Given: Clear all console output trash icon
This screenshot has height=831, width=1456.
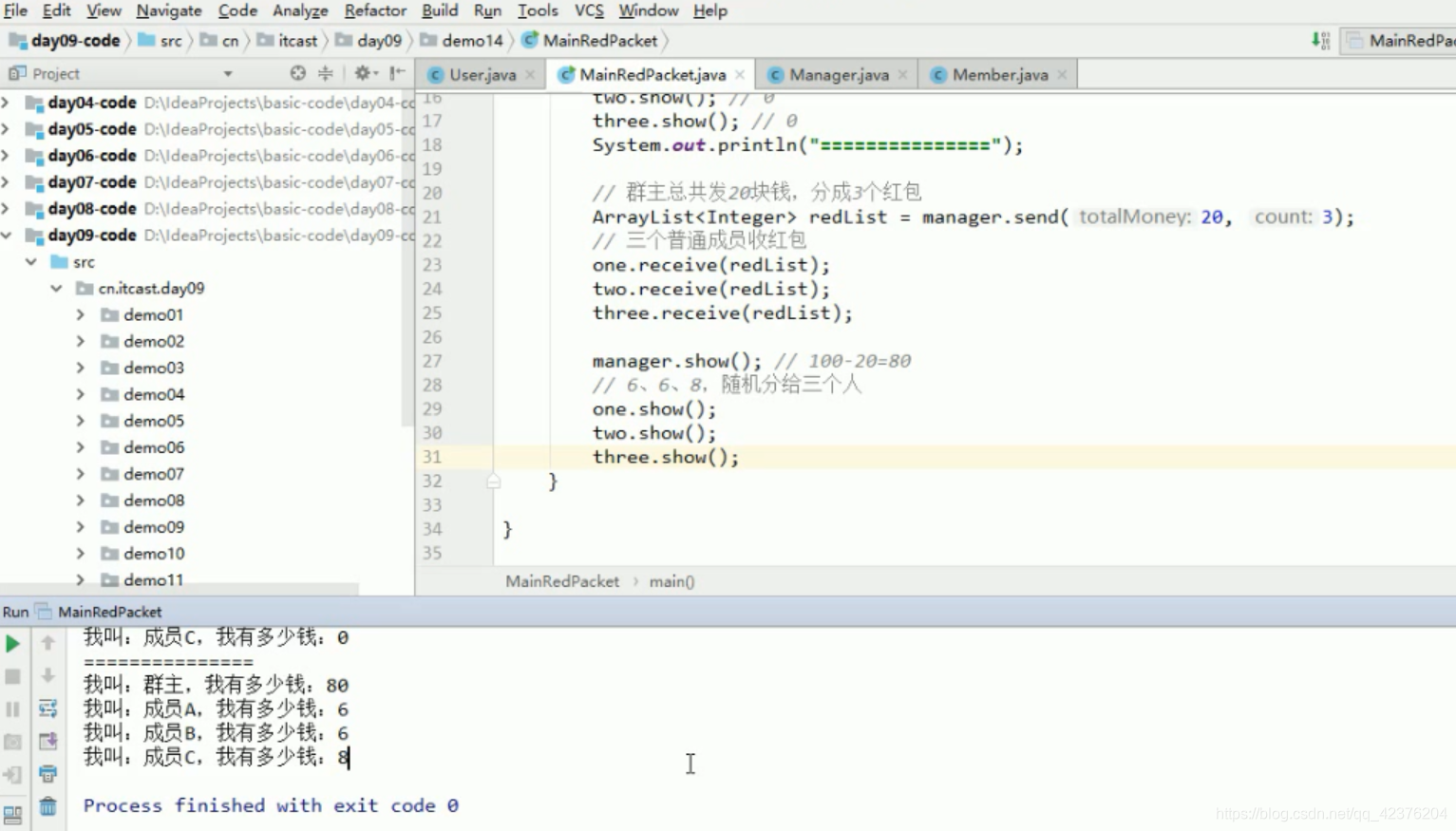Looking at the screenshot, I should pyautogui.click(x=47, y=807).
